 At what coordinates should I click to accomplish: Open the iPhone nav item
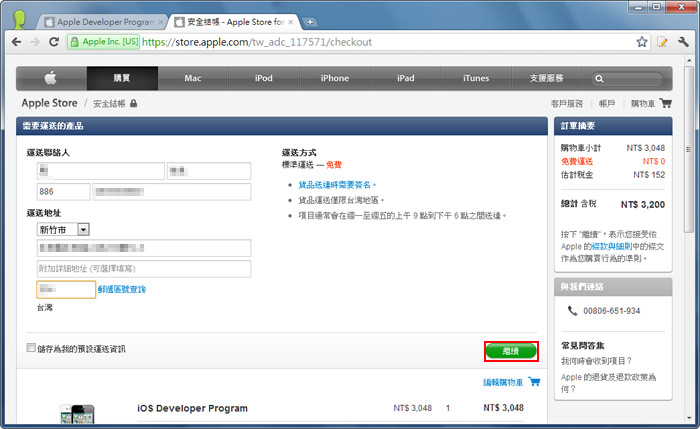tap(335, 78)
